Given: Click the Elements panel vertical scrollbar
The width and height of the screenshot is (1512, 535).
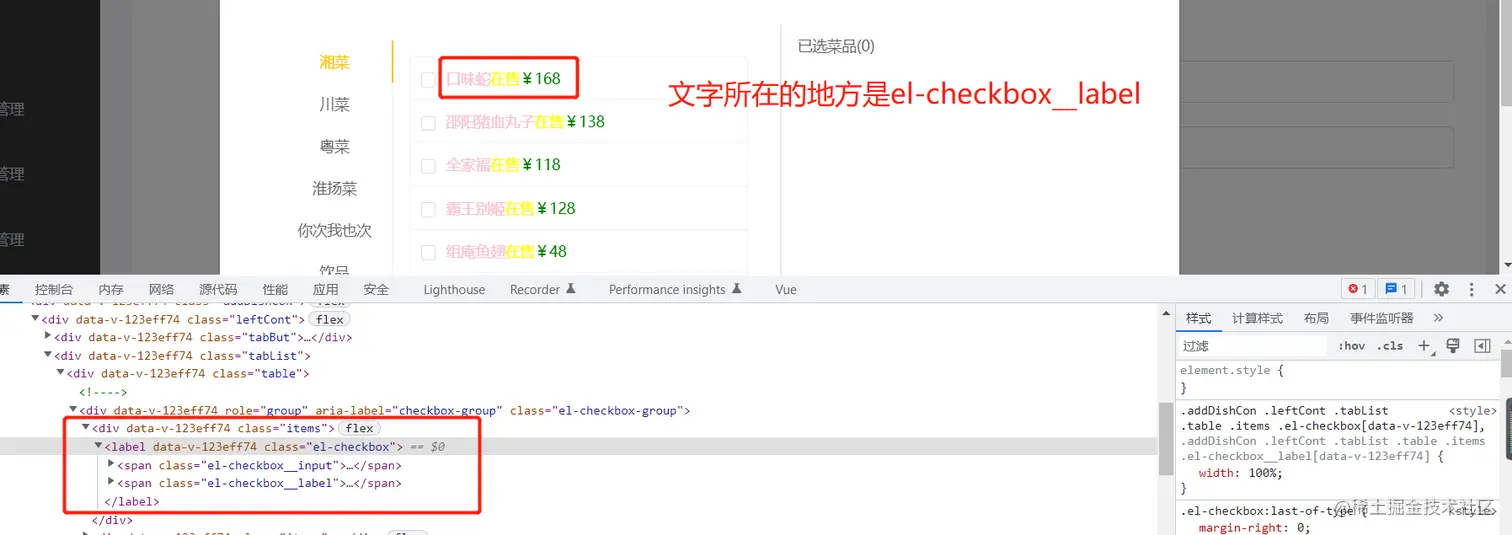Looking at the screenshot, I should coord(1165,440).
